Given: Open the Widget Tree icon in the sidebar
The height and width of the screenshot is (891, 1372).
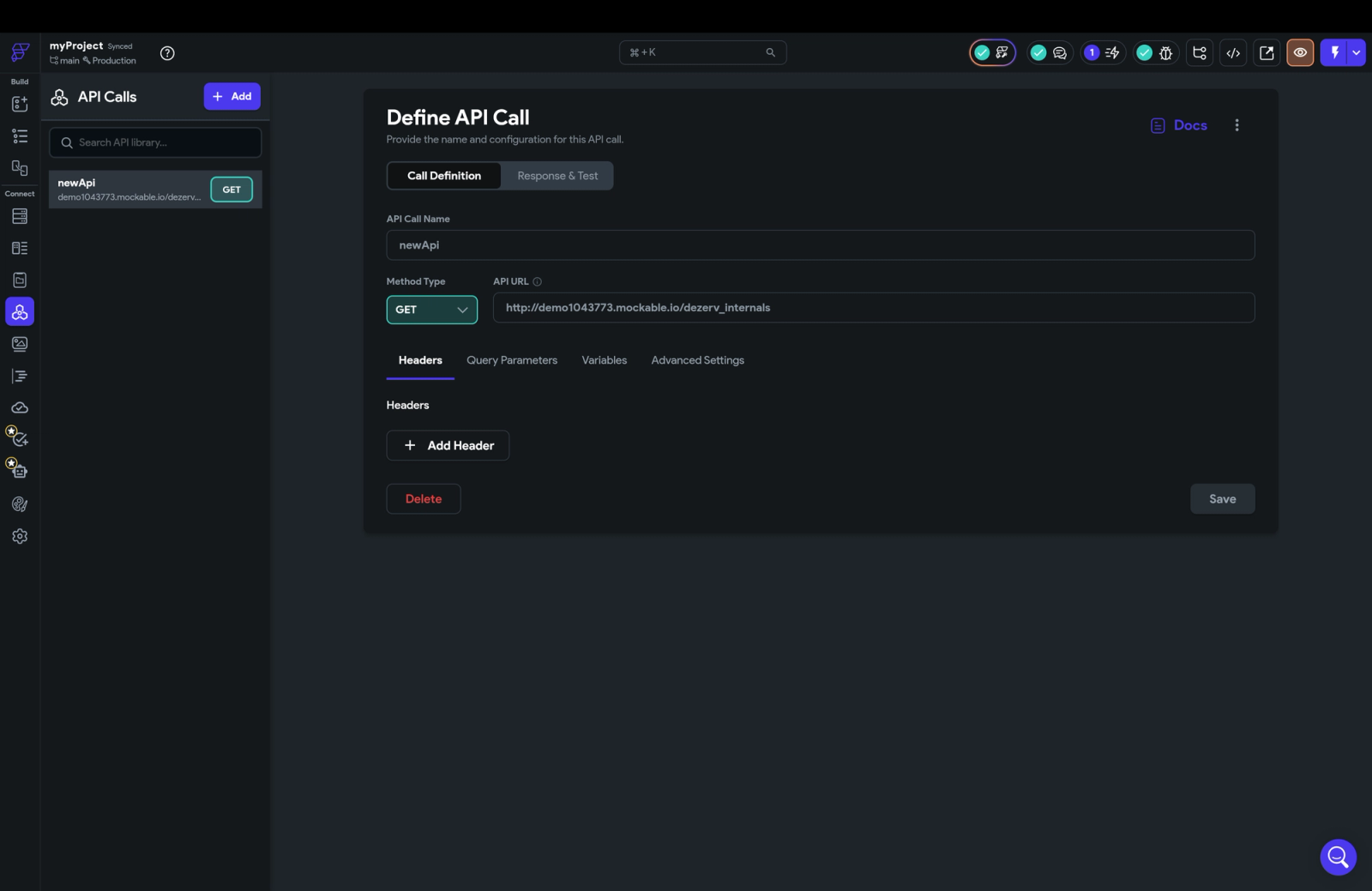Looking at the screenshot, I should [x=20, y=135].
